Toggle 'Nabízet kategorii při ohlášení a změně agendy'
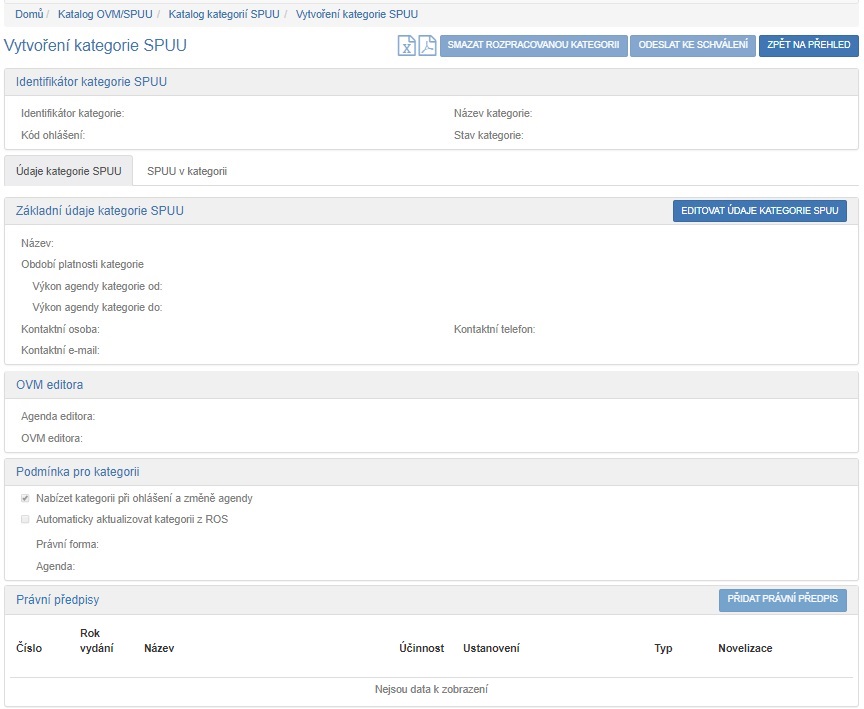Viewport: 864px width, 709px height. tap(25, 498)
